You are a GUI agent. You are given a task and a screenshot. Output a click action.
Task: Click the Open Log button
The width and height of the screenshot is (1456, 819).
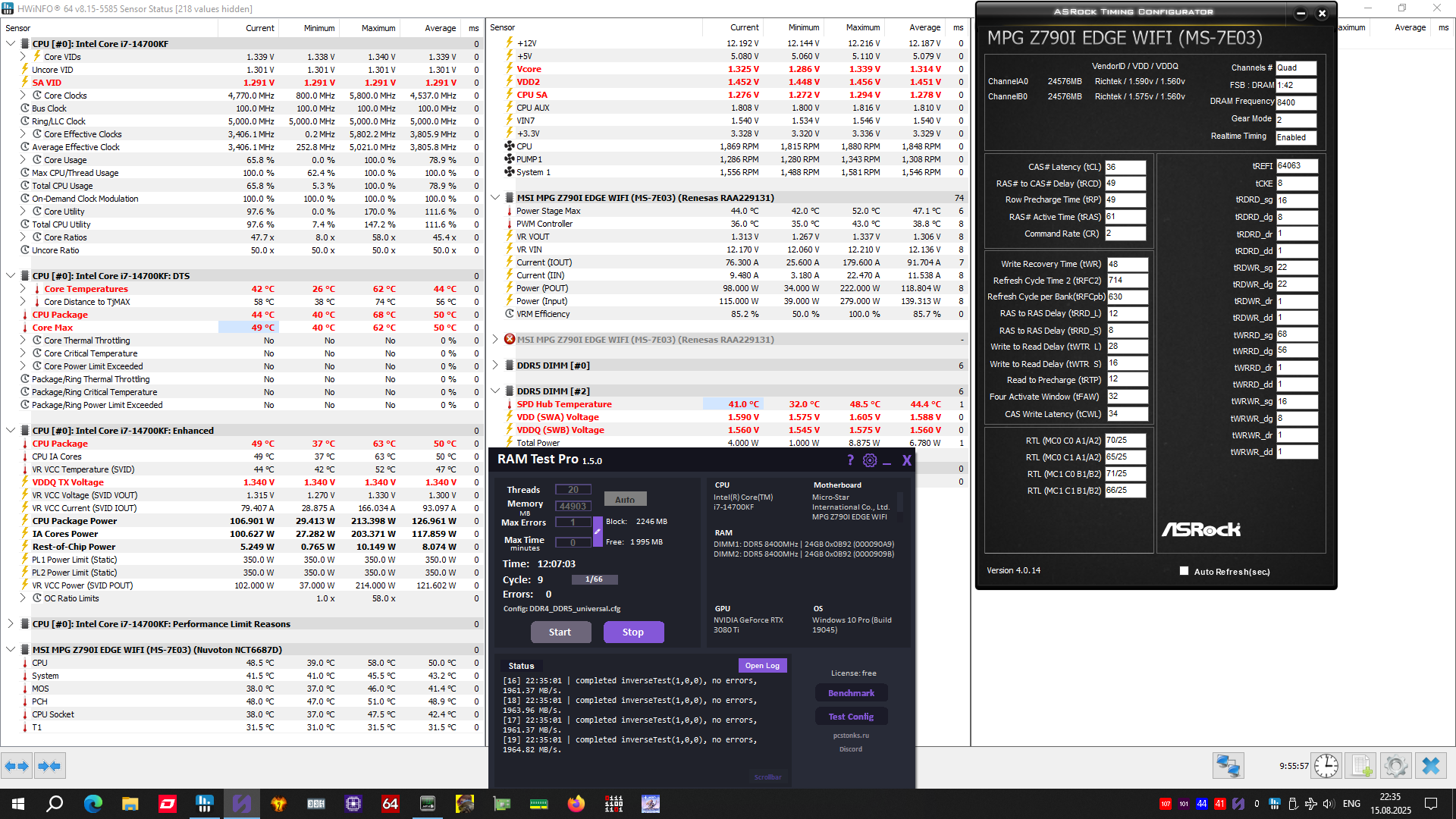(762, 665)
